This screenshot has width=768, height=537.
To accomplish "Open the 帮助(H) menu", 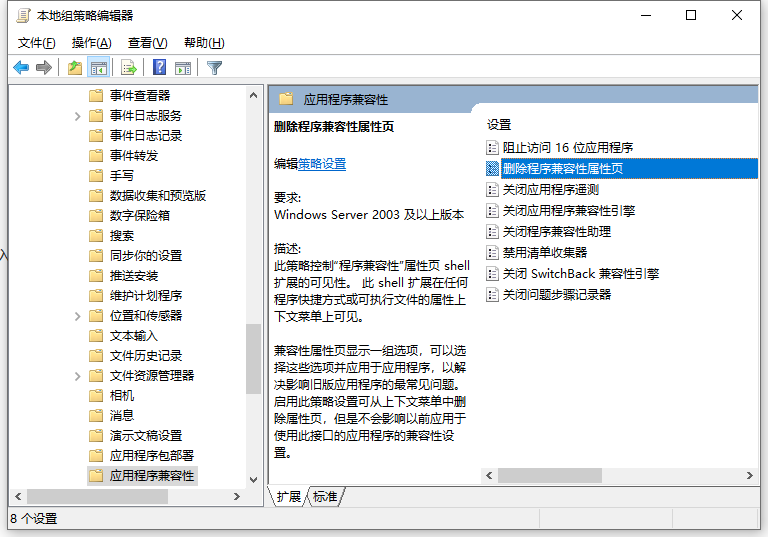I will 204,43.
